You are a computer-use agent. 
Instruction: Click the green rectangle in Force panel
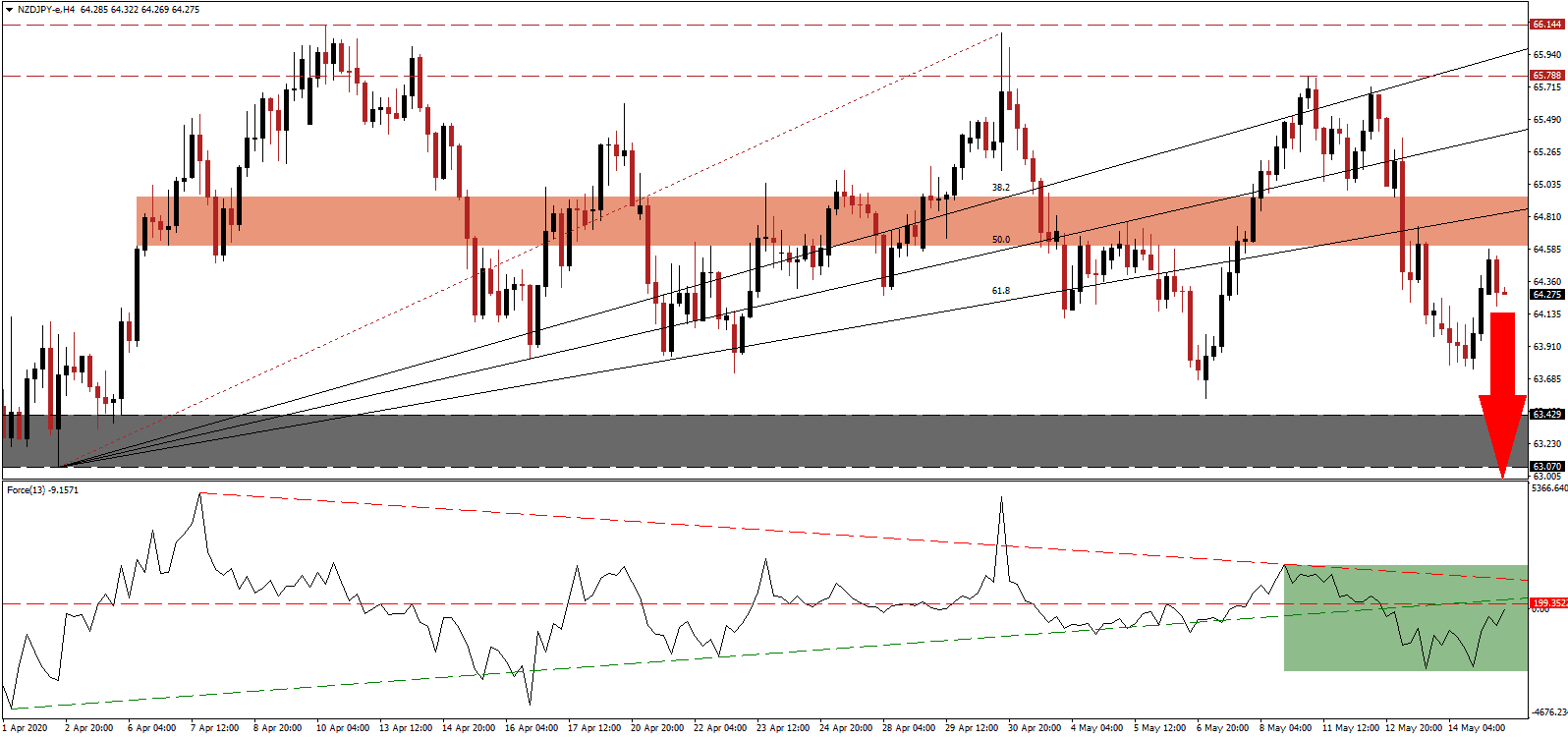tap(1405, 649)
